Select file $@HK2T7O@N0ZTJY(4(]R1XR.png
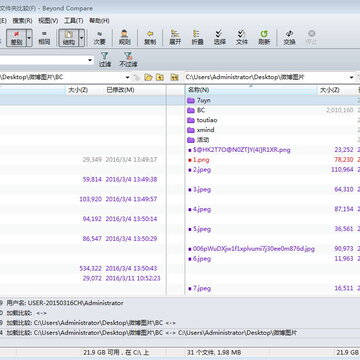 coord(241,150)
